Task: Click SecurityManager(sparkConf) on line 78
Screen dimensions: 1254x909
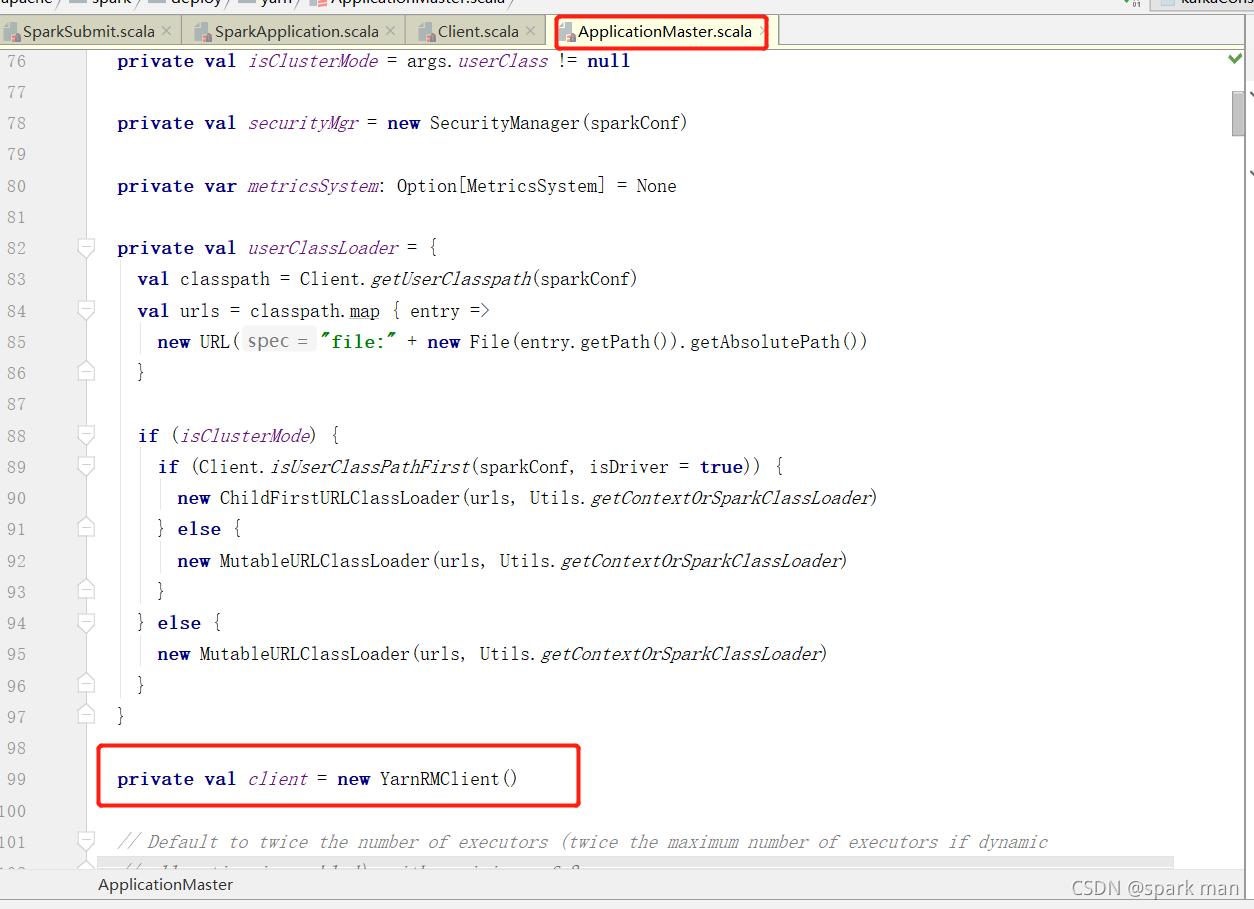Action: [558, 123]
